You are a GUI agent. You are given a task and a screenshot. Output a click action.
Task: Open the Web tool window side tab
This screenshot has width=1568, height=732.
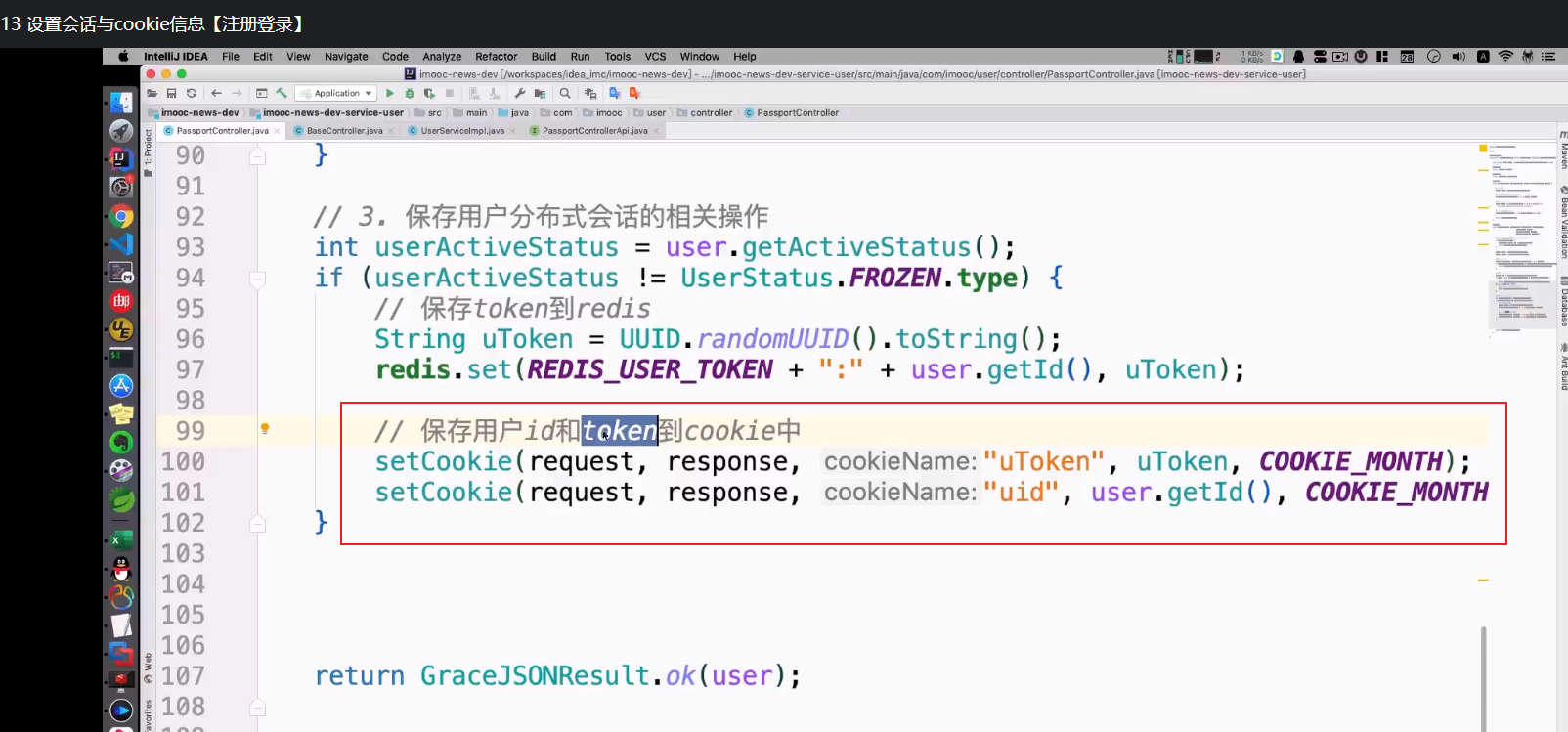coord(149,667)
